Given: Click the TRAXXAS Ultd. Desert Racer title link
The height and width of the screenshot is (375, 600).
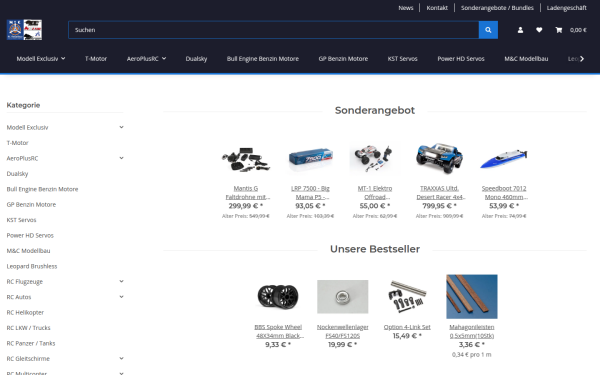Looking at the screenshot, I should coord(440,192).
